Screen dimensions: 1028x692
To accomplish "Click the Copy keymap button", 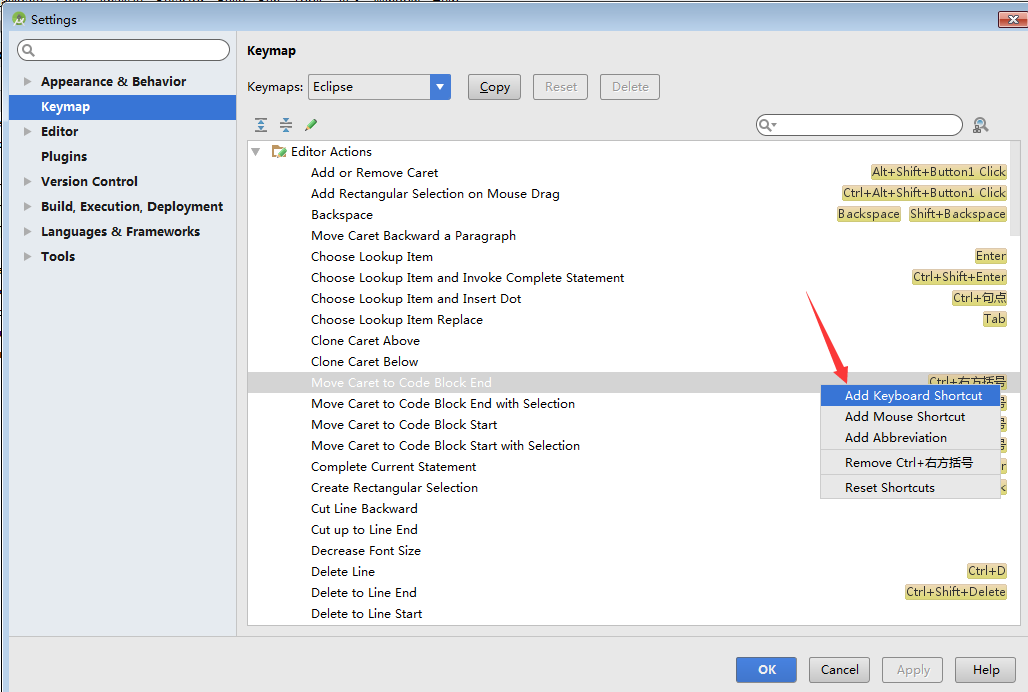I will coord(494,86).
